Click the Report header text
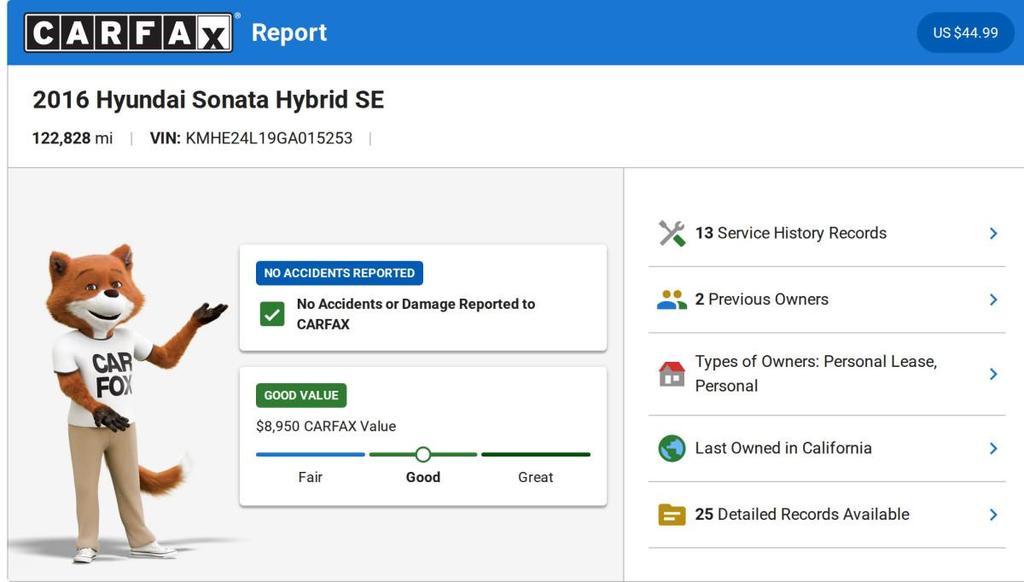Image resolution: width=1024 pixels, height=582 pixels. [x=289, y=33]
